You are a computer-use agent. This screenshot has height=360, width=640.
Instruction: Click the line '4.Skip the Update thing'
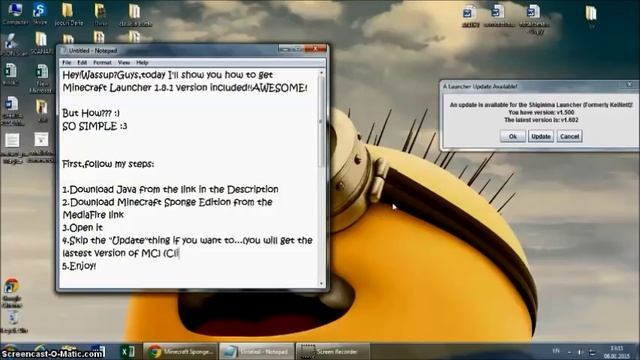187,240
